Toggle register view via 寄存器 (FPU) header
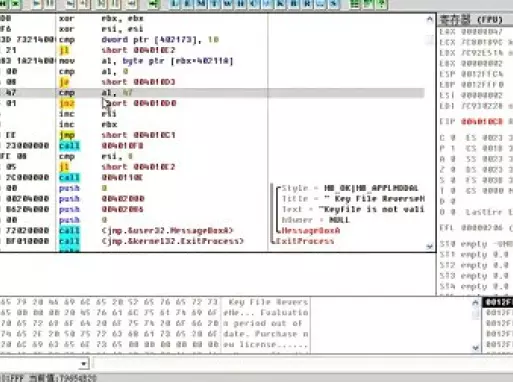The width and height of the screenshot is (513, 382). click(471, 20)
